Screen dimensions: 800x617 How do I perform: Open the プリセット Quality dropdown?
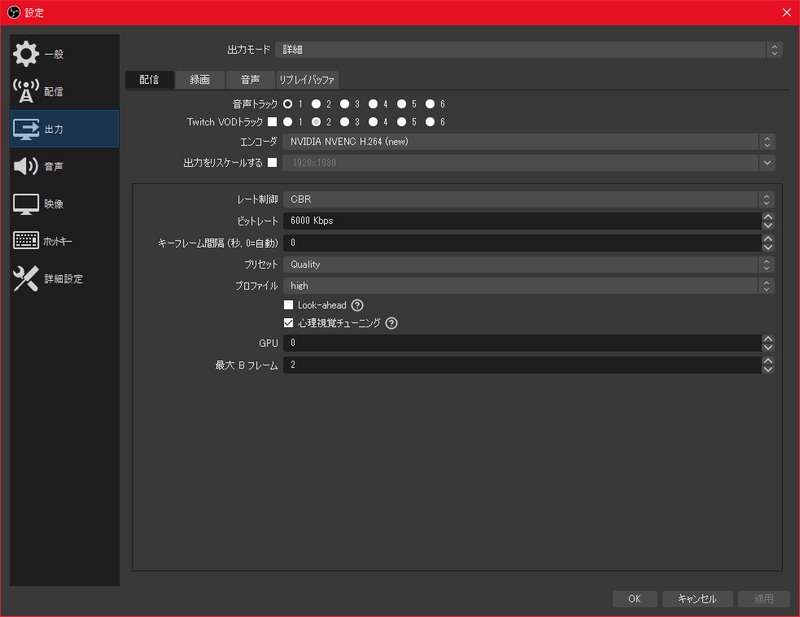point(529,264)
